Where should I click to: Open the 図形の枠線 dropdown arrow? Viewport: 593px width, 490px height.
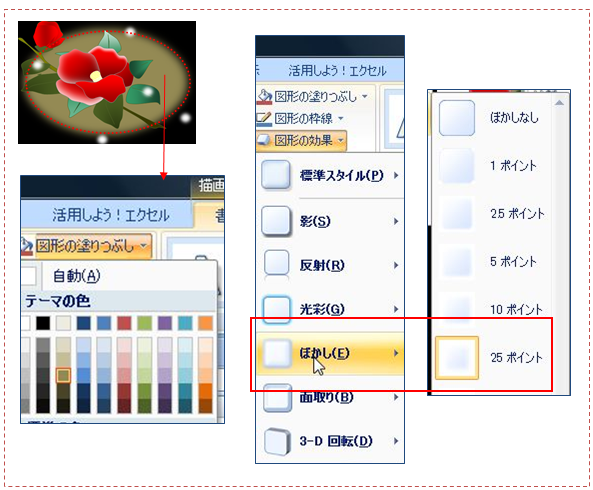click(x=341, y=118)
